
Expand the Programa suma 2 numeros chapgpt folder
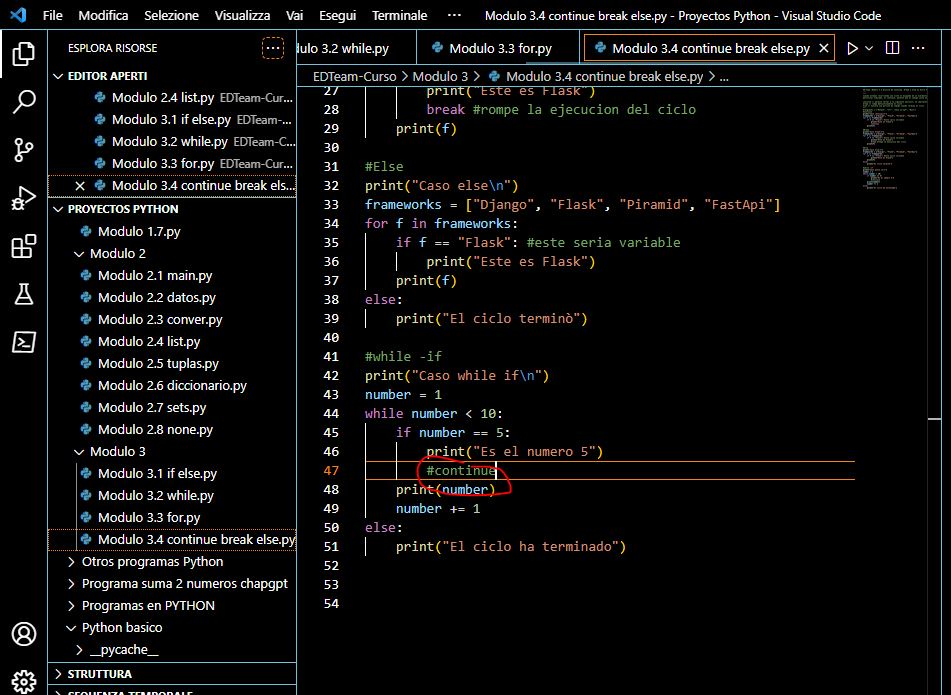point(172,583)
